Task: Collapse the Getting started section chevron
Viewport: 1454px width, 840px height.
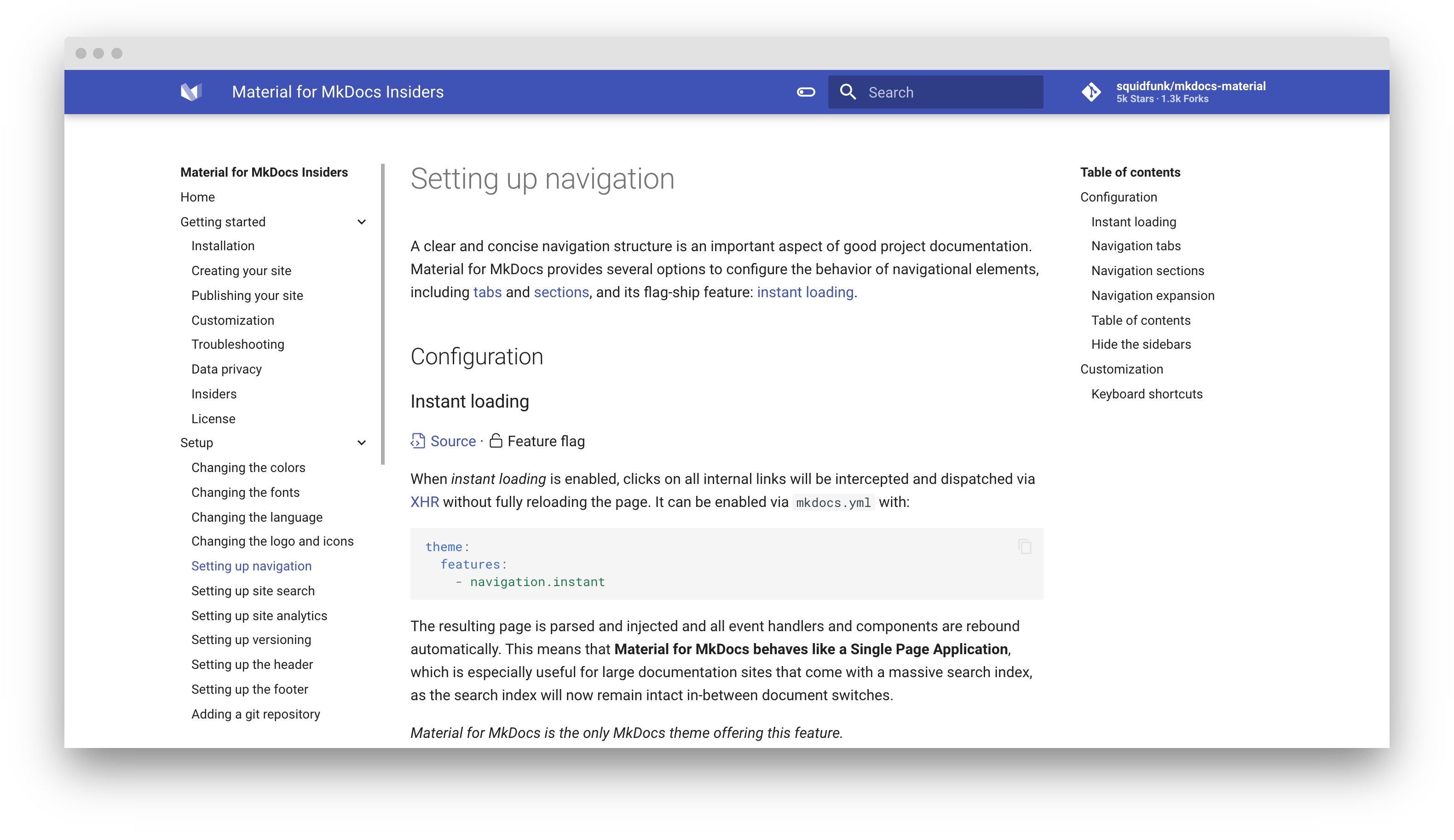Action: click(362, 222)
